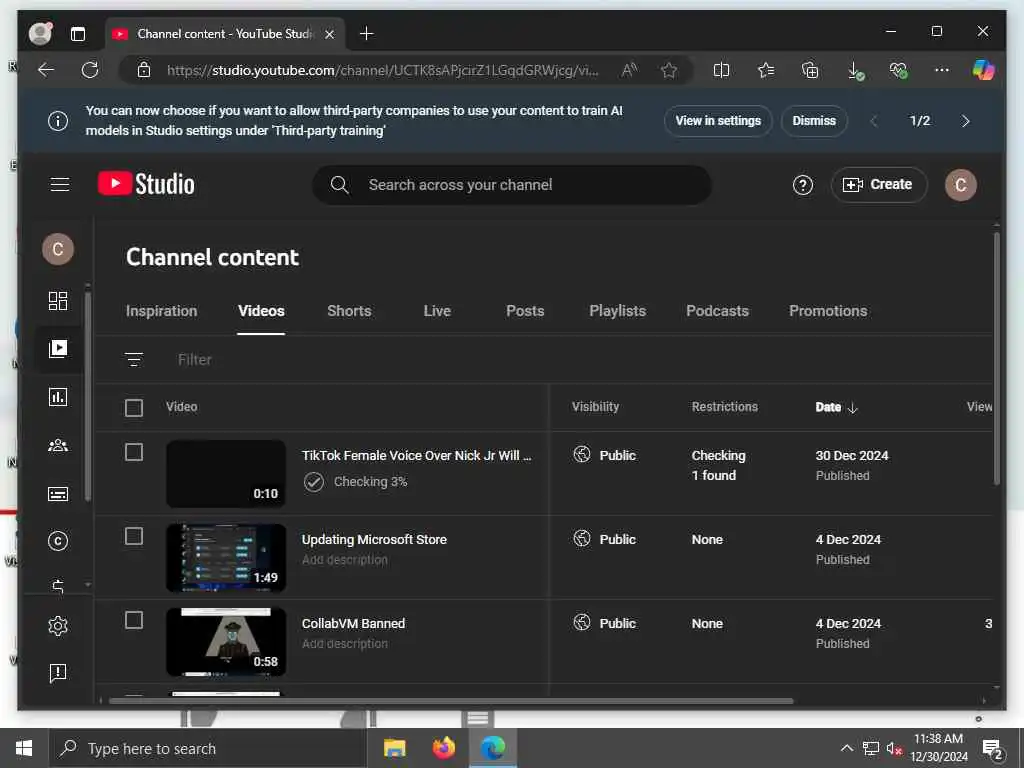The image size is (1024, 768).
Task: Click the YouTube Studio logo
Action: tap(146, 184)
